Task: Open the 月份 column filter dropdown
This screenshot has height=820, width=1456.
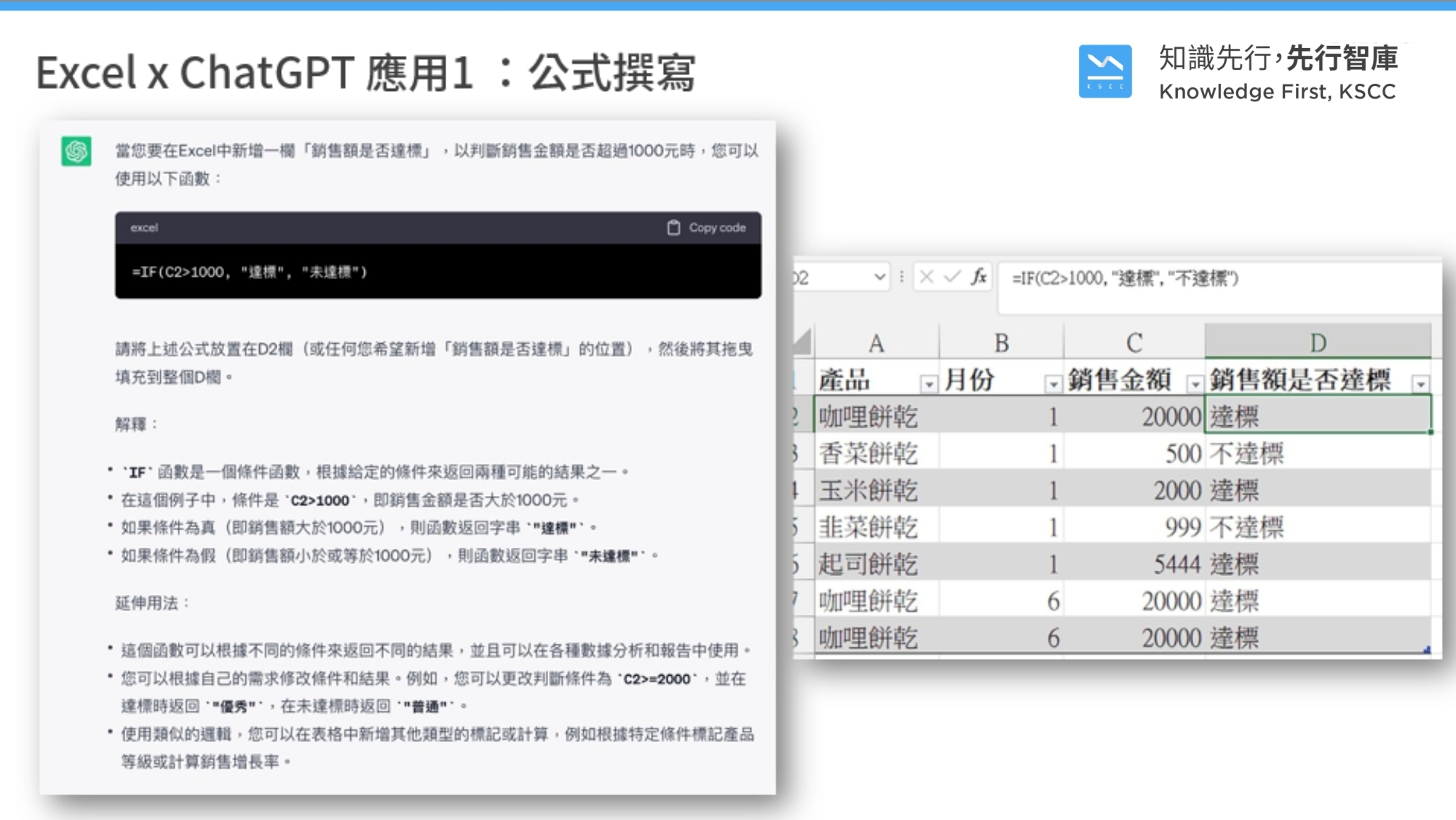Action: (x=1053, y=384)
